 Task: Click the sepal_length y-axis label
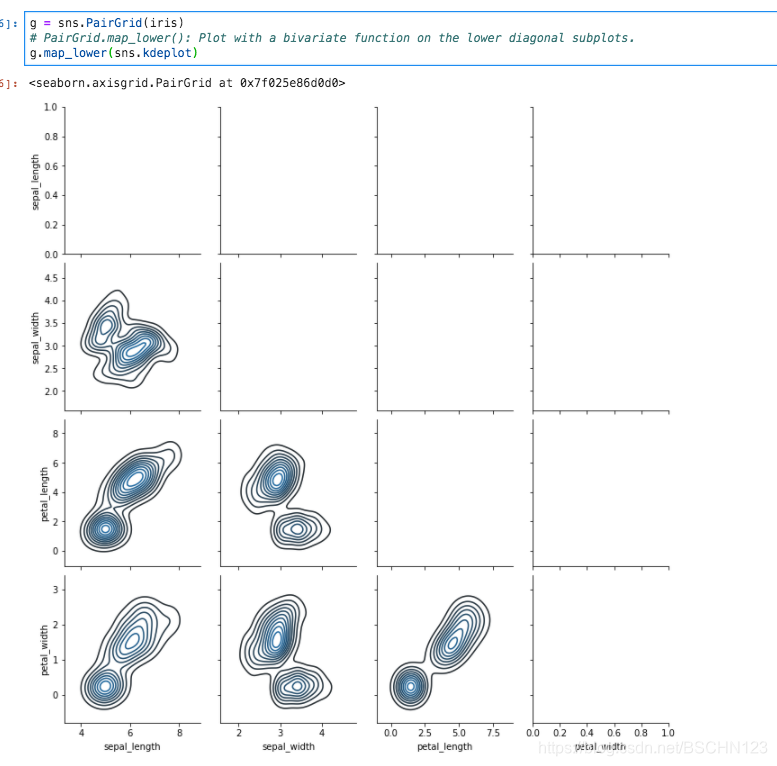coord(35,182)
